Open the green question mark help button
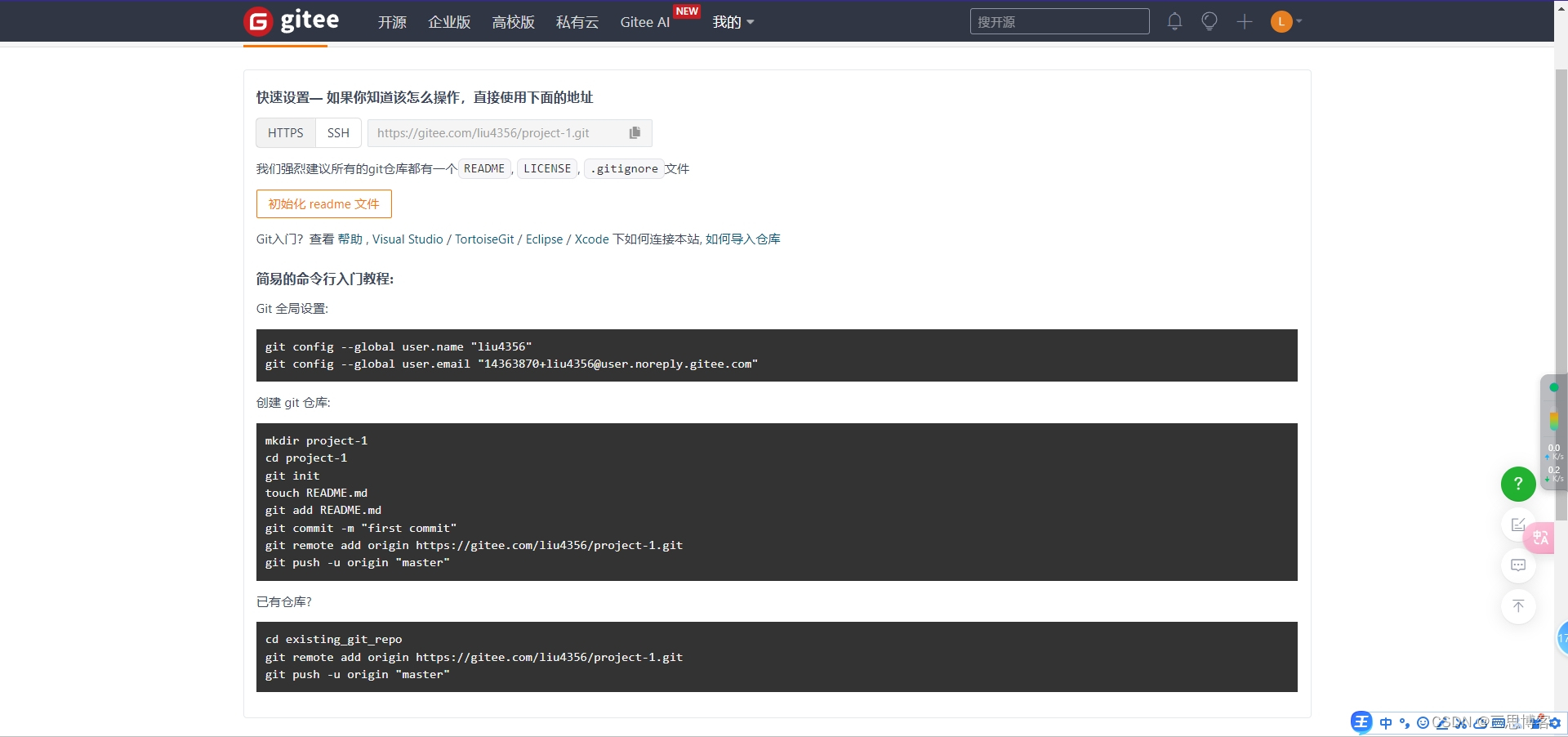 [1518, 484]
